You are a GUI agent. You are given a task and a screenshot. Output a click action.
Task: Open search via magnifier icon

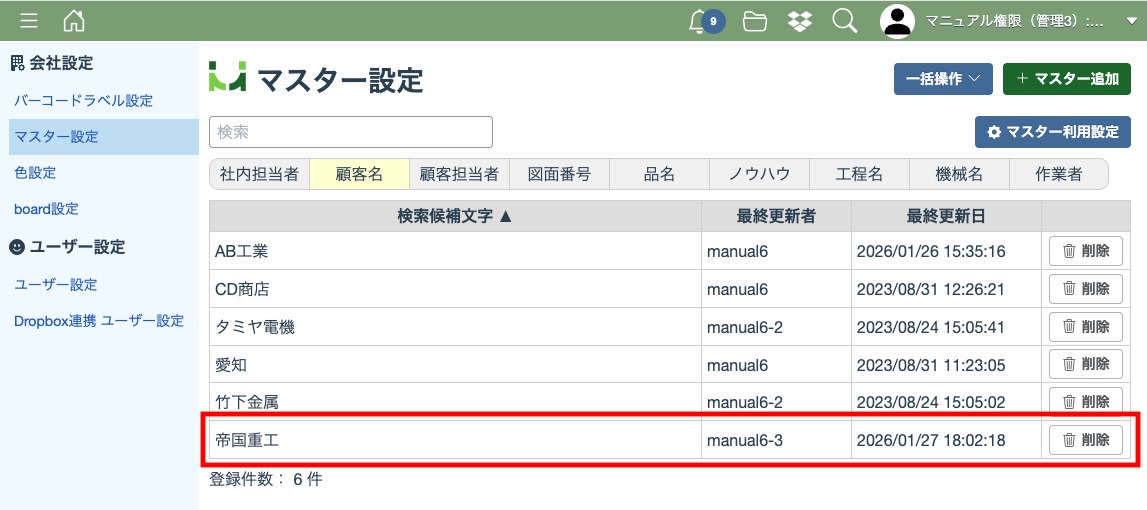pos(845,21)
